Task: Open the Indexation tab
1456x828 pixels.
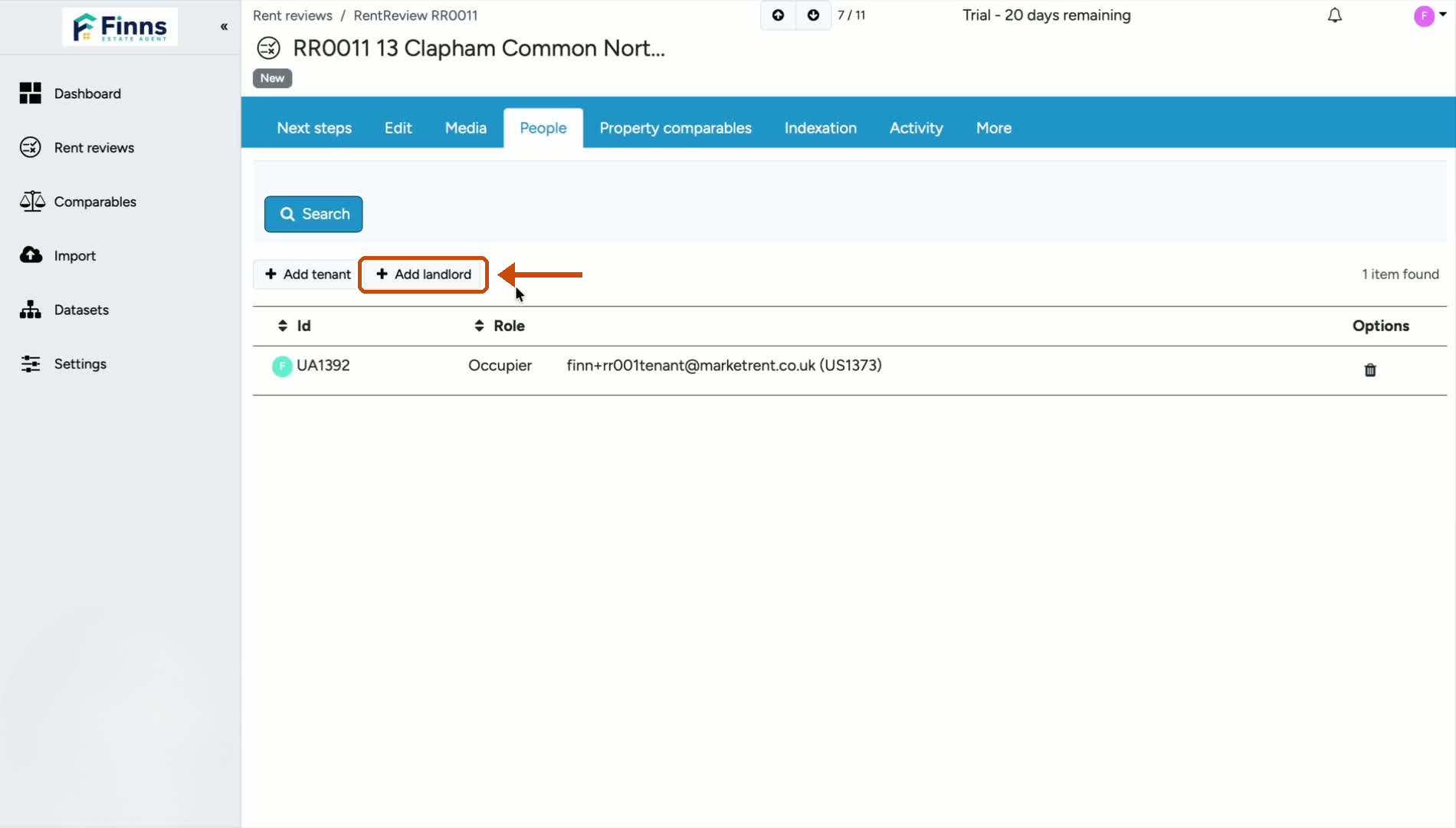Action: coord(820,128)
